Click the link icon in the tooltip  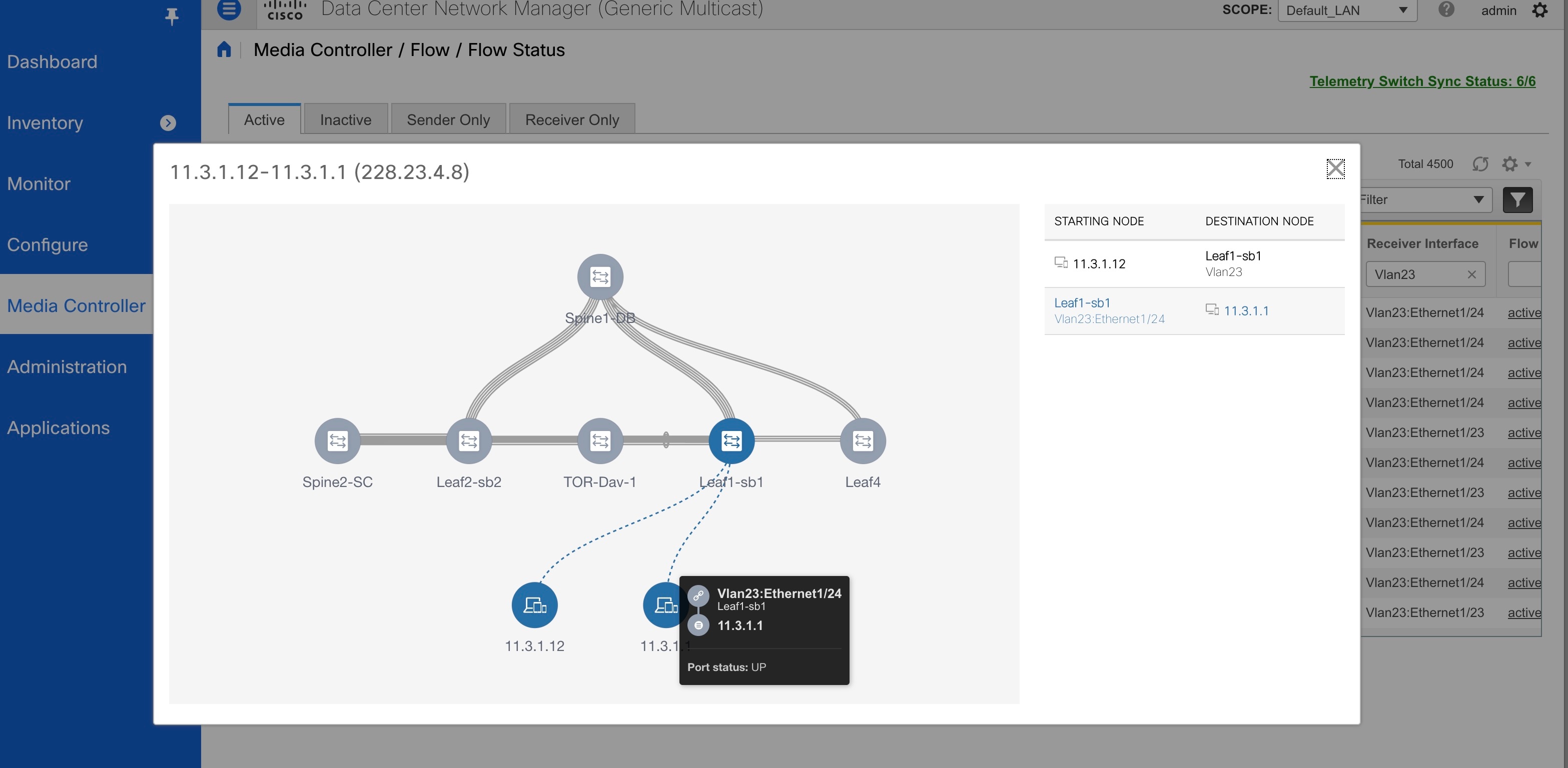pos(698,596)
